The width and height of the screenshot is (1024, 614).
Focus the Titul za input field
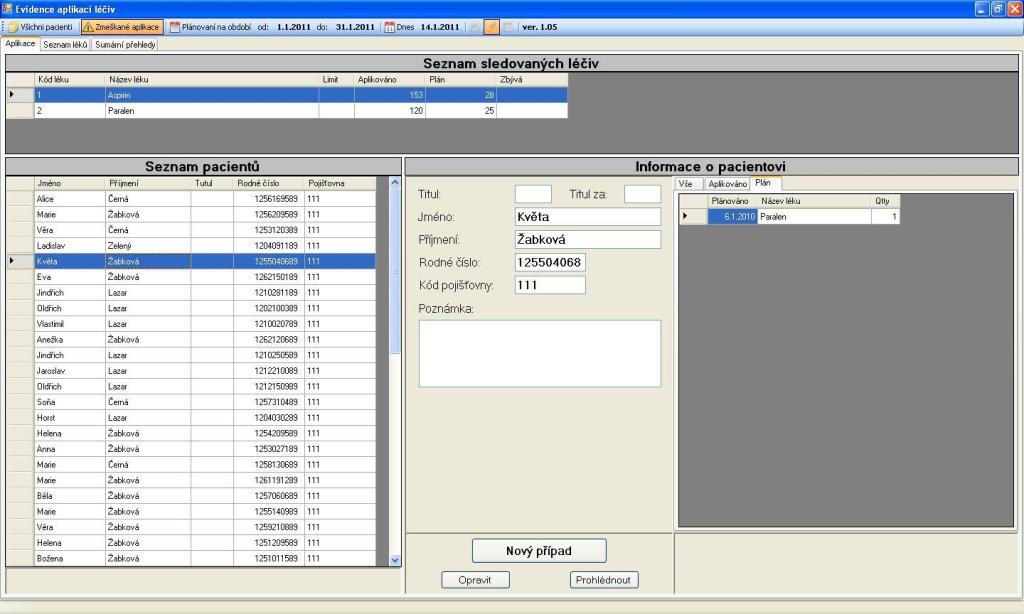642,194
